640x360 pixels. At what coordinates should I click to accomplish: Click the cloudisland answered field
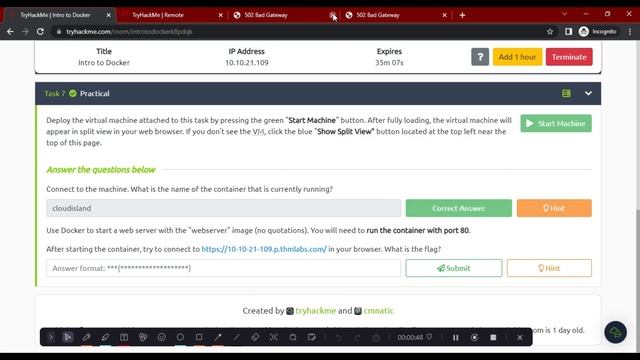coord(223,208)
